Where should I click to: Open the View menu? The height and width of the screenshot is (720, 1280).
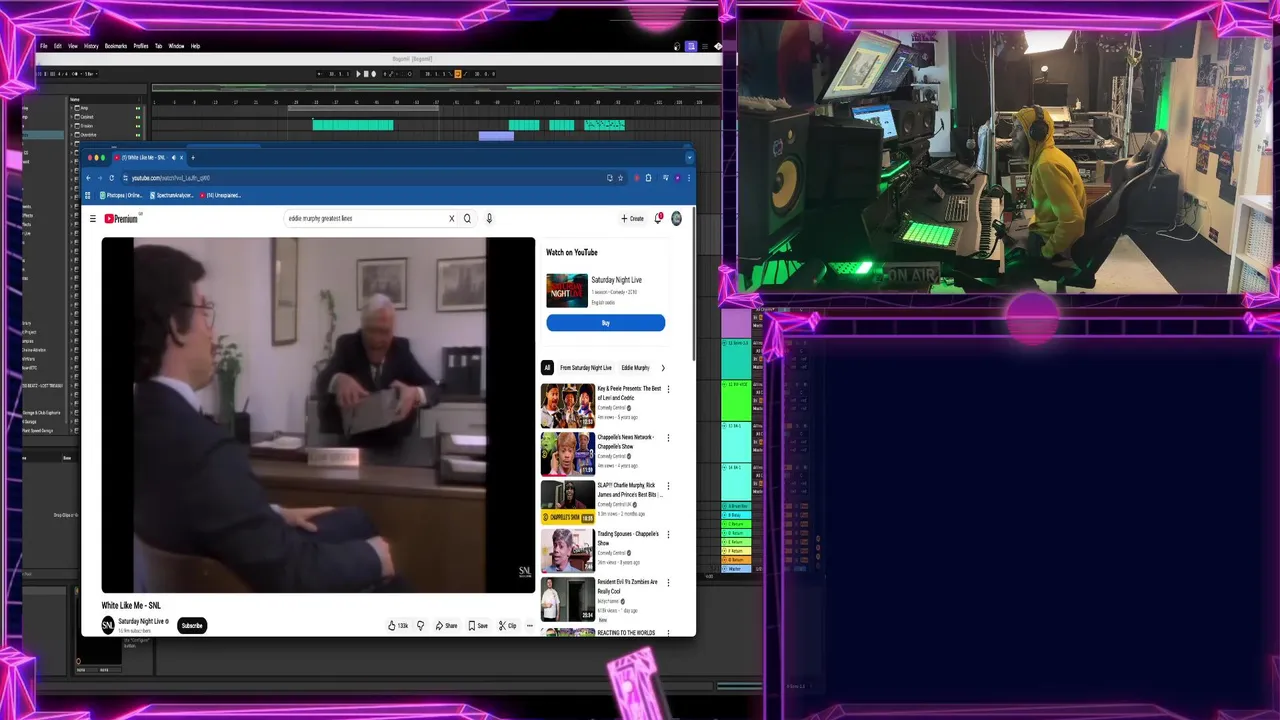(73, 46)
